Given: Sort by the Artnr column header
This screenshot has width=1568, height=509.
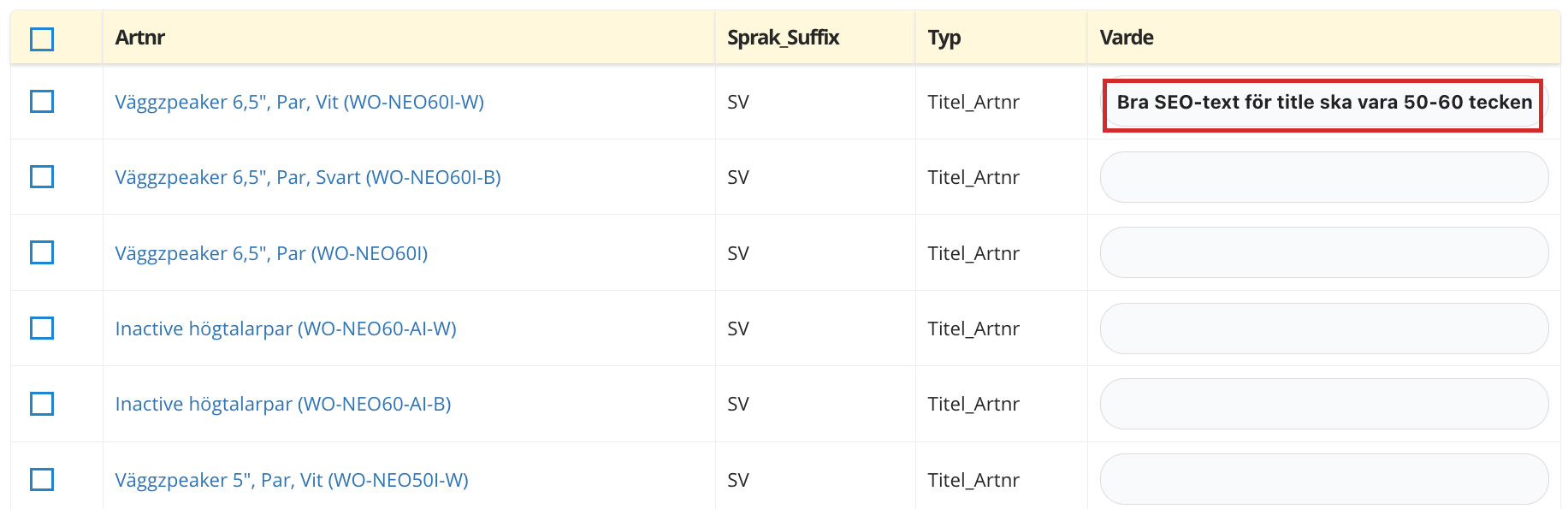Looking at the screenshot, I should pyautogui.click(x=139, y=38).
